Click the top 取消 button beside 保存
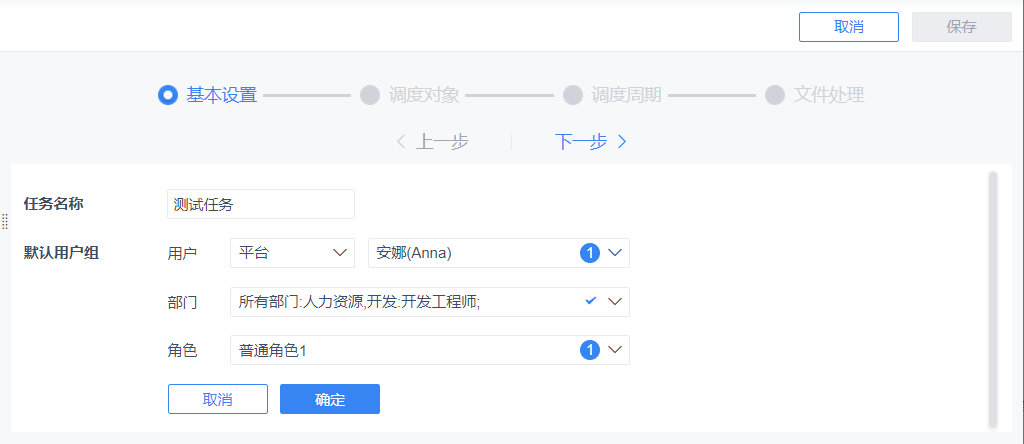The height and width of the screenshot is (444, 1024). coord(848,27)
